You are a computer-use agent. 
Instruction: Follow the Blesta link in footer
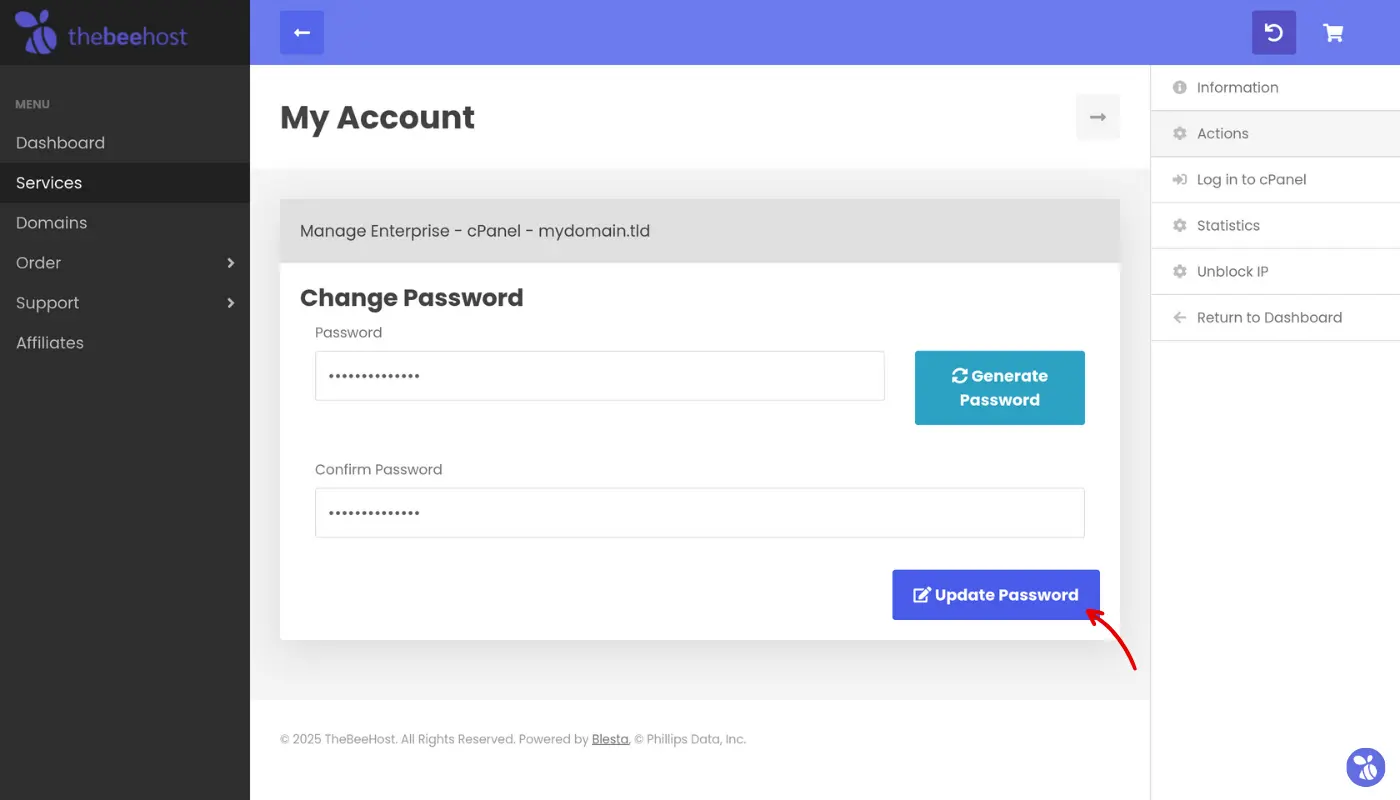pos(610,740)
